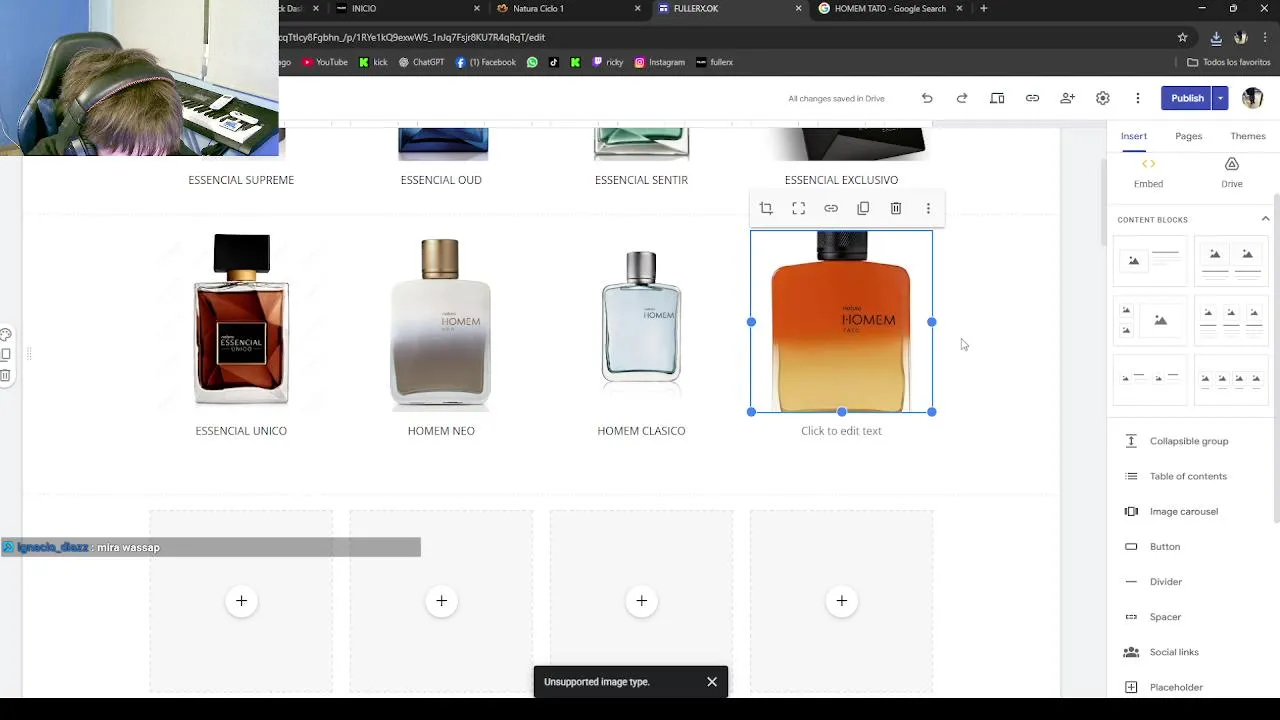Open the ricky bookmark

click(608, 62)
